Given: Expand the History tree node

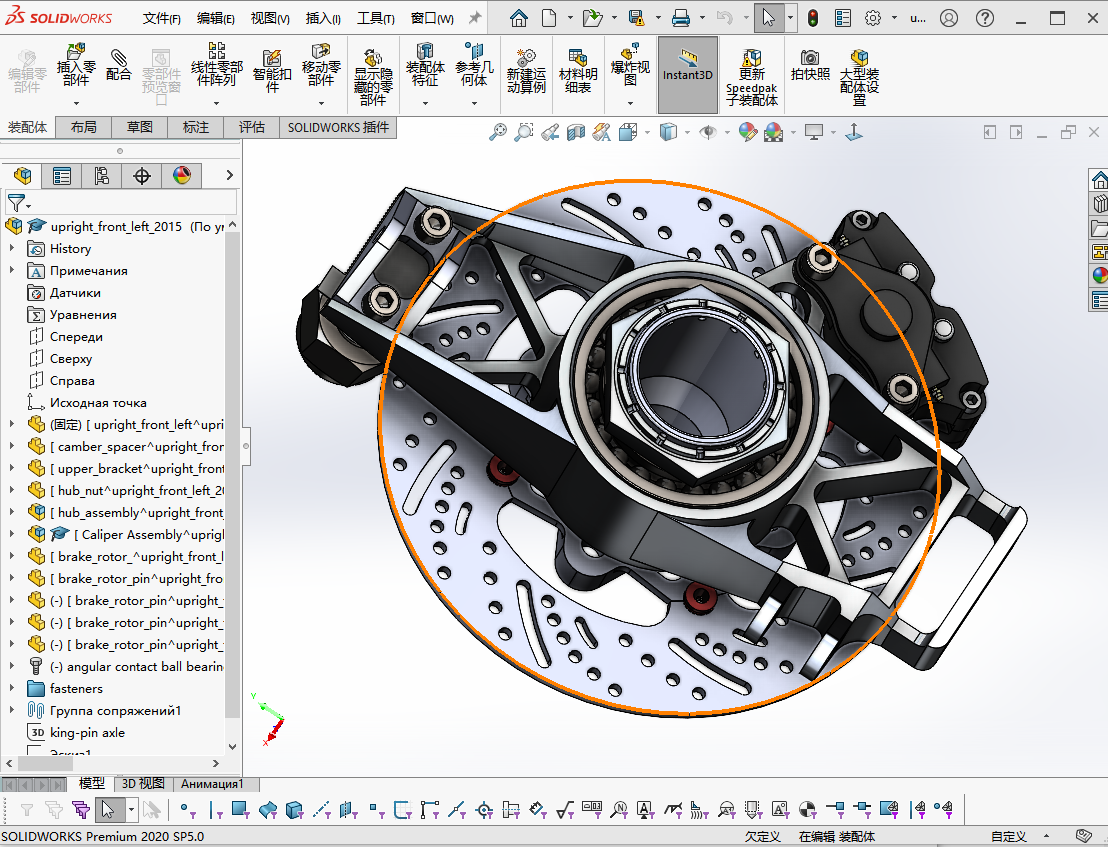Looking at the screenshot, I should pyautogui.click(x=11, y=249).
